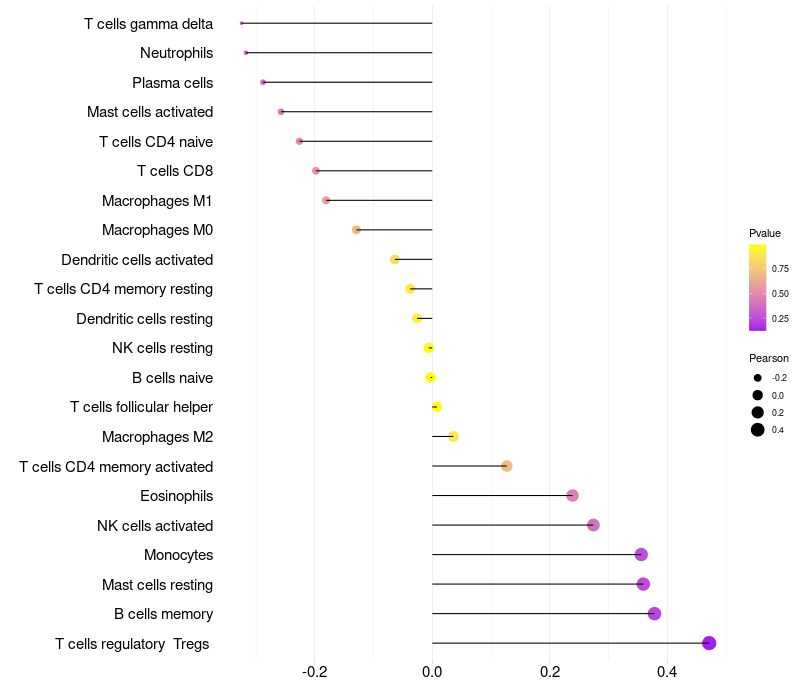The image size is (800, 700).
Task: Click the B cells memory lollipop dot
Action: click(x=654, y=613)
